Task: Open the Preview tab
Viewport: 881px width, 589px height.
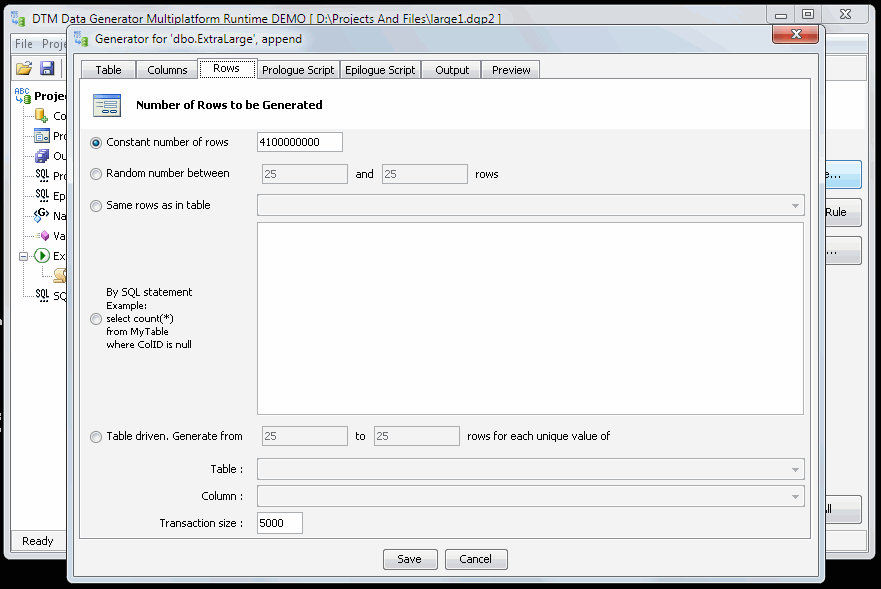Action: tap(510, 69)
